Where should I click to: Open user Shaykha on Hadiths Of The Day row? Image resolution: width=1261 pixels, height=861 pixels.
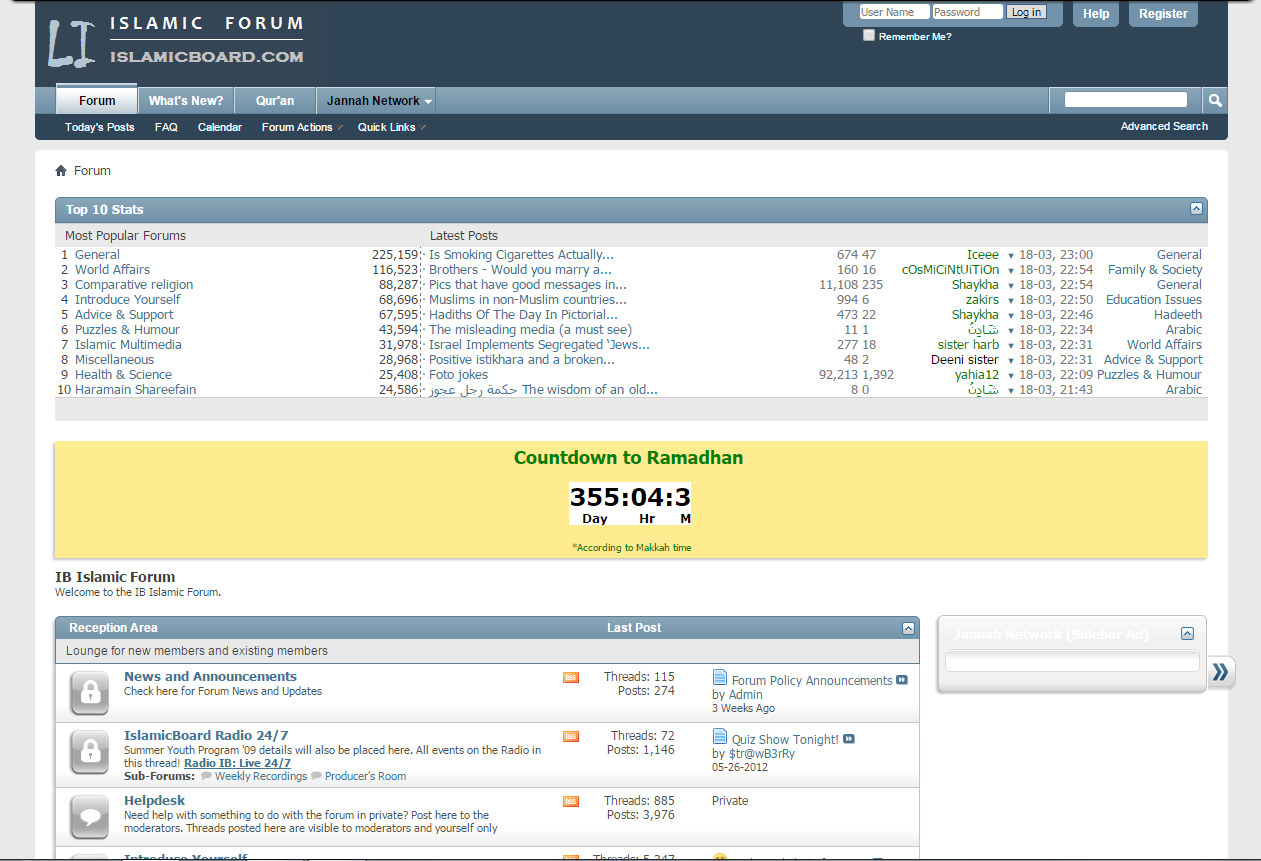[975, 315]
